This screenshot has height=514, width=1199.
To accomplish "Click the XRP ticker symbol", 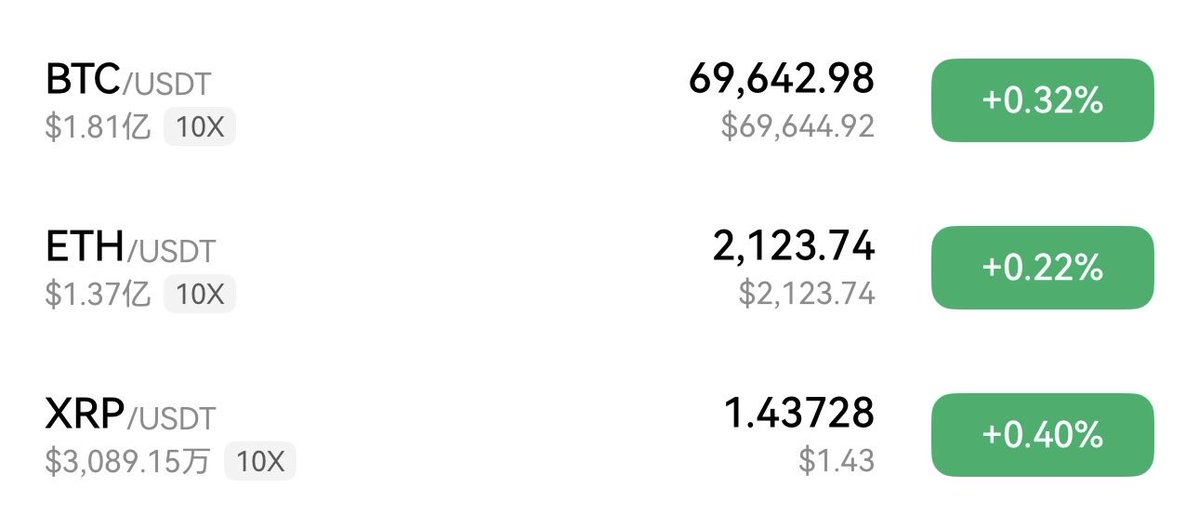I will pos(86,413).
